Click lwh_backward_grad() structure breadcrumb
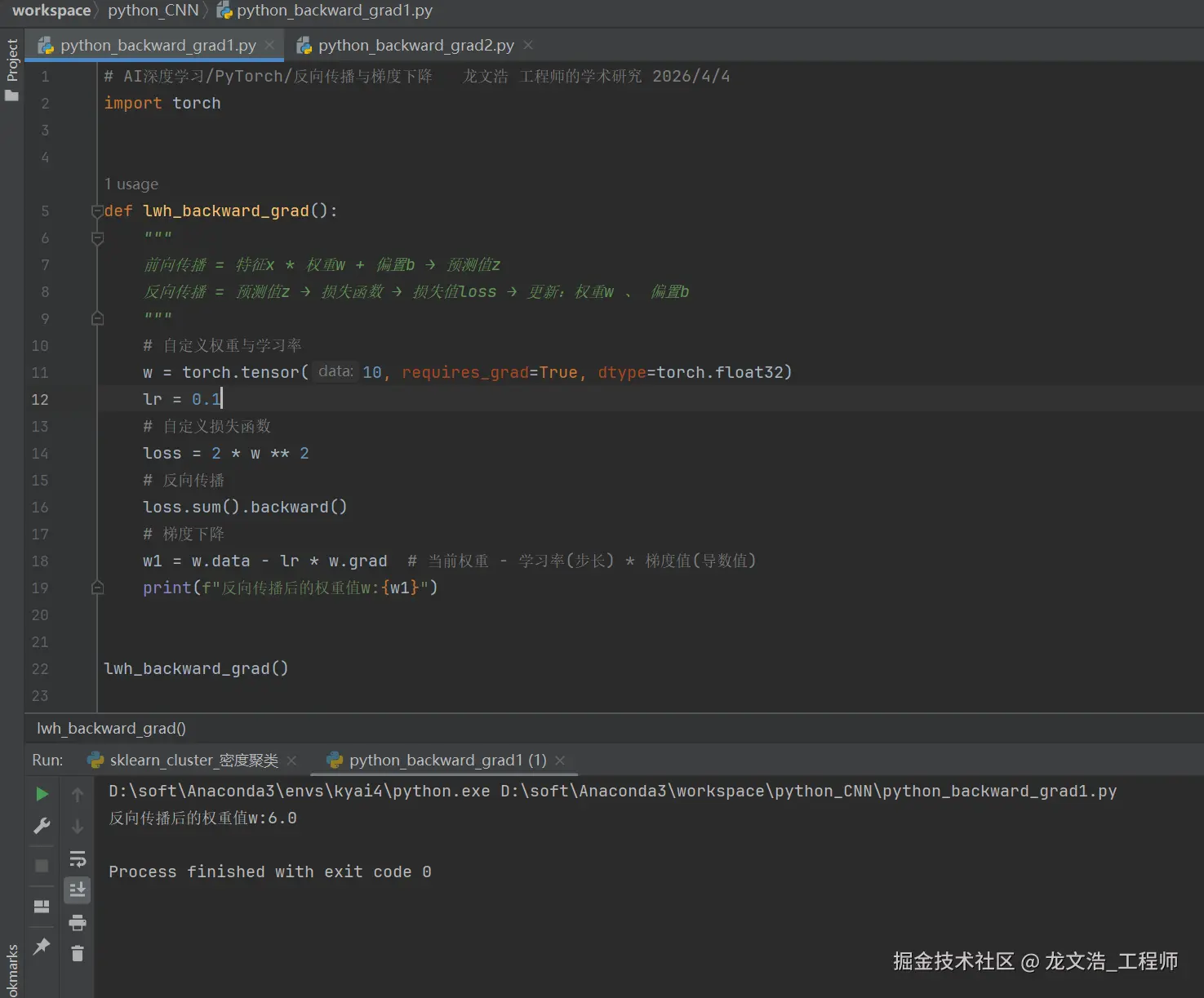The width and height of the screenshot is (1204, 998). [x=111, y=729]
